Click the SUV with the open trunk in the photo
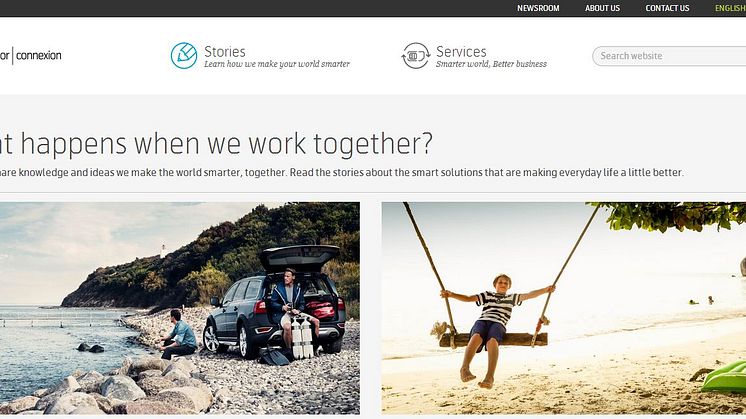Image resolution: width=746 pixels, height=419 pixels. click(276, 304)
